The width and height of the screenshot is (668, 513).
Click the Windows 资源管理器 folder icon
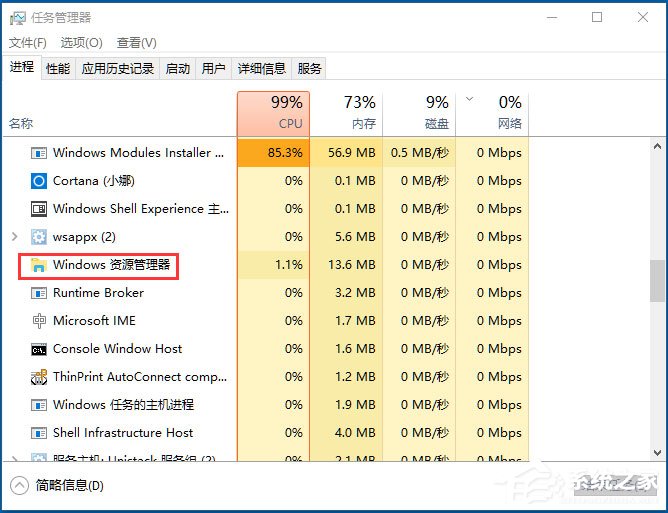(39, 265)
